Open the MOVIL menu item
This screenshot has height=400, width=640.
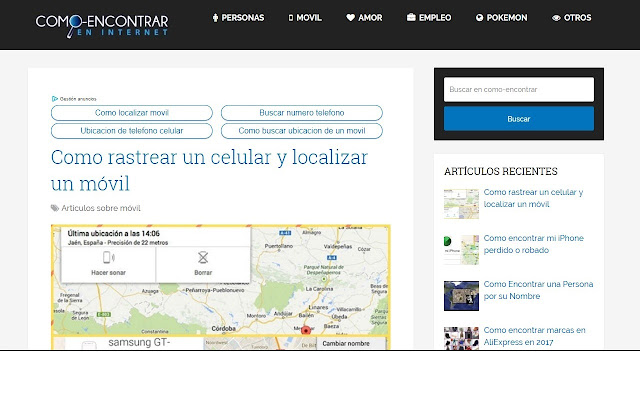tap(305, 18)
